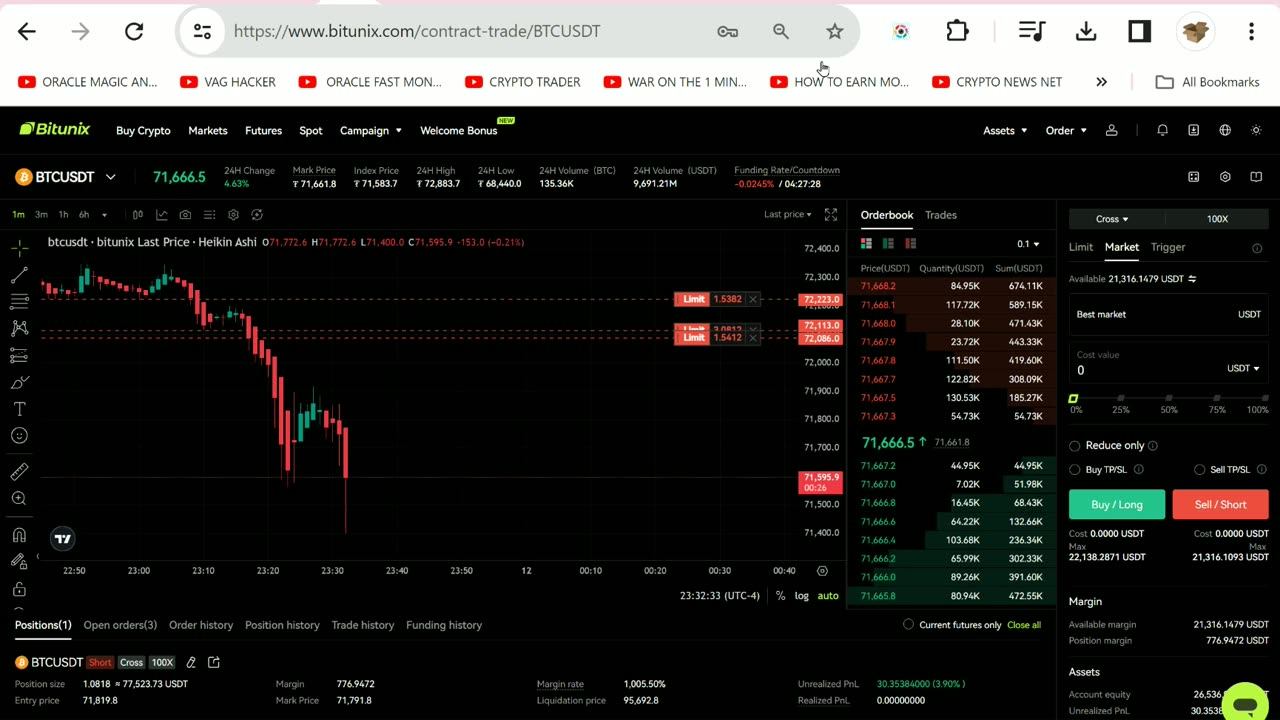Expand the BTCUSDT pair selector
This screenshot has width=1280, height=720.
click(110, 177)
